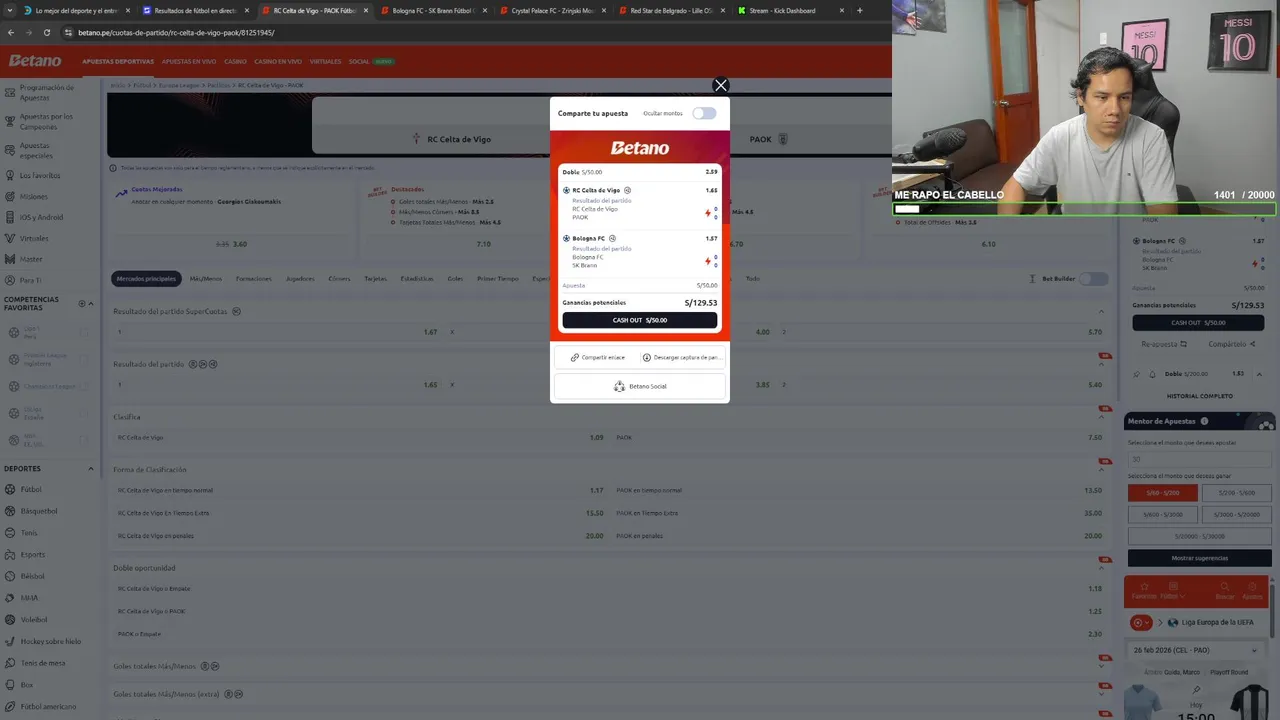Click Programación de Apuestas icon in sidebar
1280x720 pixels.
coord(9,92)
